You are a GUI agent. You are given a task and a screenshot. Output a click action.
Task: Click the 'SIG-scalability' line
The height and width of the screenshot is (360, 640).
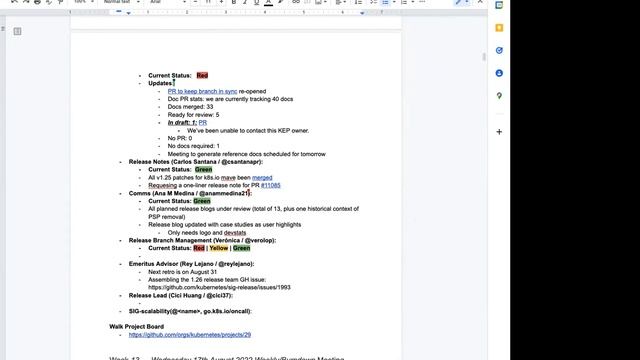(190, 311)
